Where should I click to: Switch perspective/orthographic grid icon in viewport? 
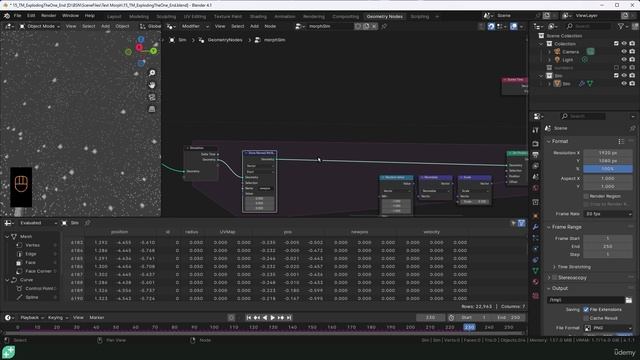coord(152,109)
